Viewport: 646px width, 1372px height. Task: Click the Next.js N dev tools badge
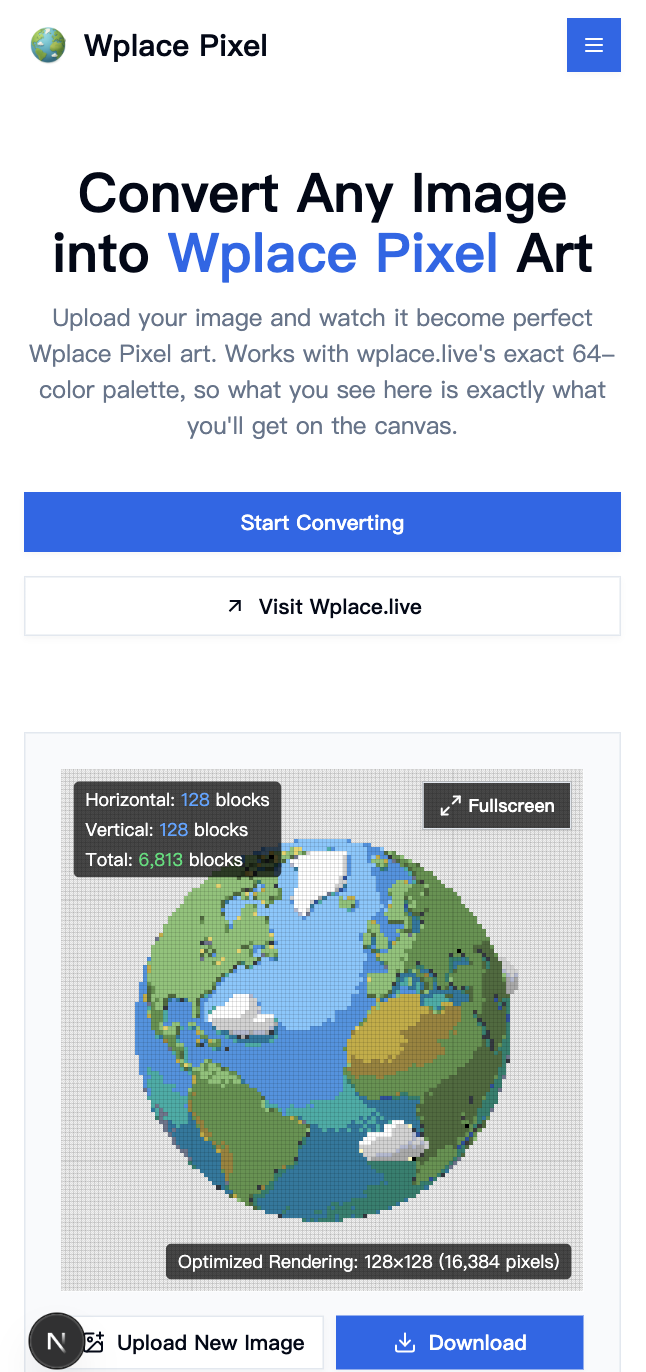(x=56, y=1341)
